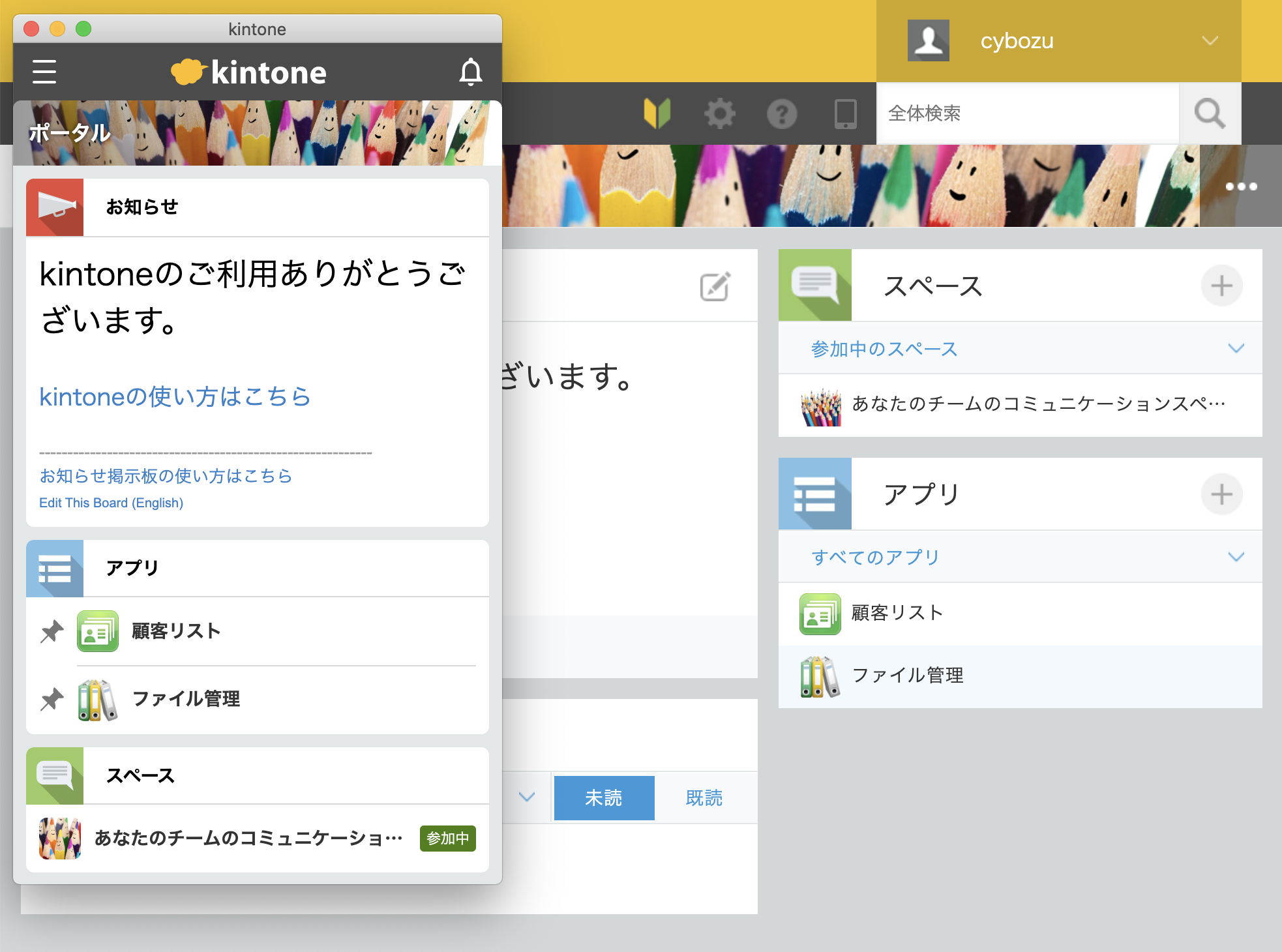Expand chevron dropdown left of 未読
The height and width of the screenshot is (952, 1282).
tap(527, 797)
